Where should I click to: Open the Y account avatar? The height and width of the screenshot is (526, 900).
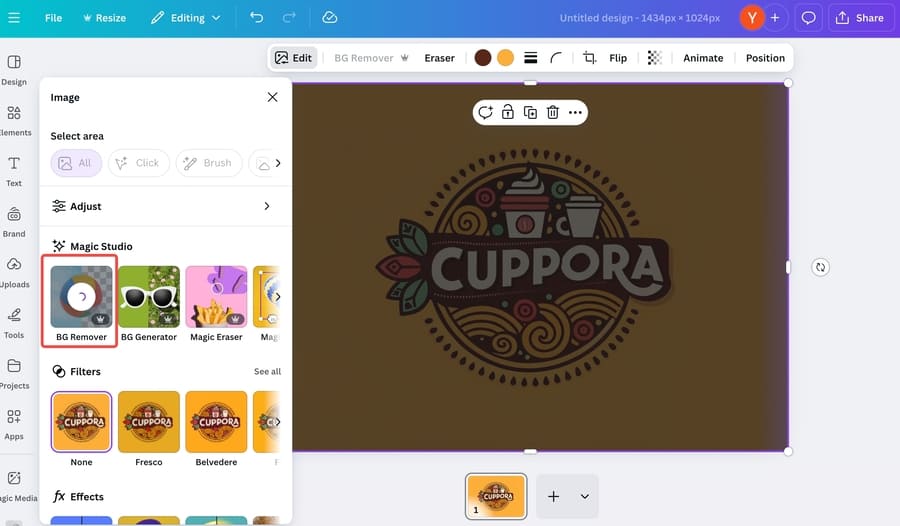tap(751, 18)
